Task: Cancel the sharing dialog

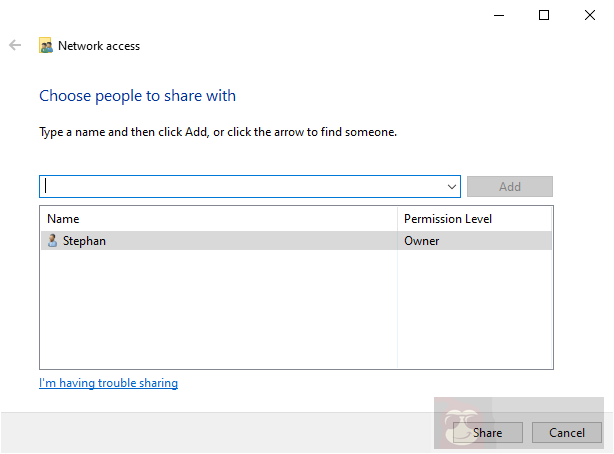Action: (x=567, y=433)
